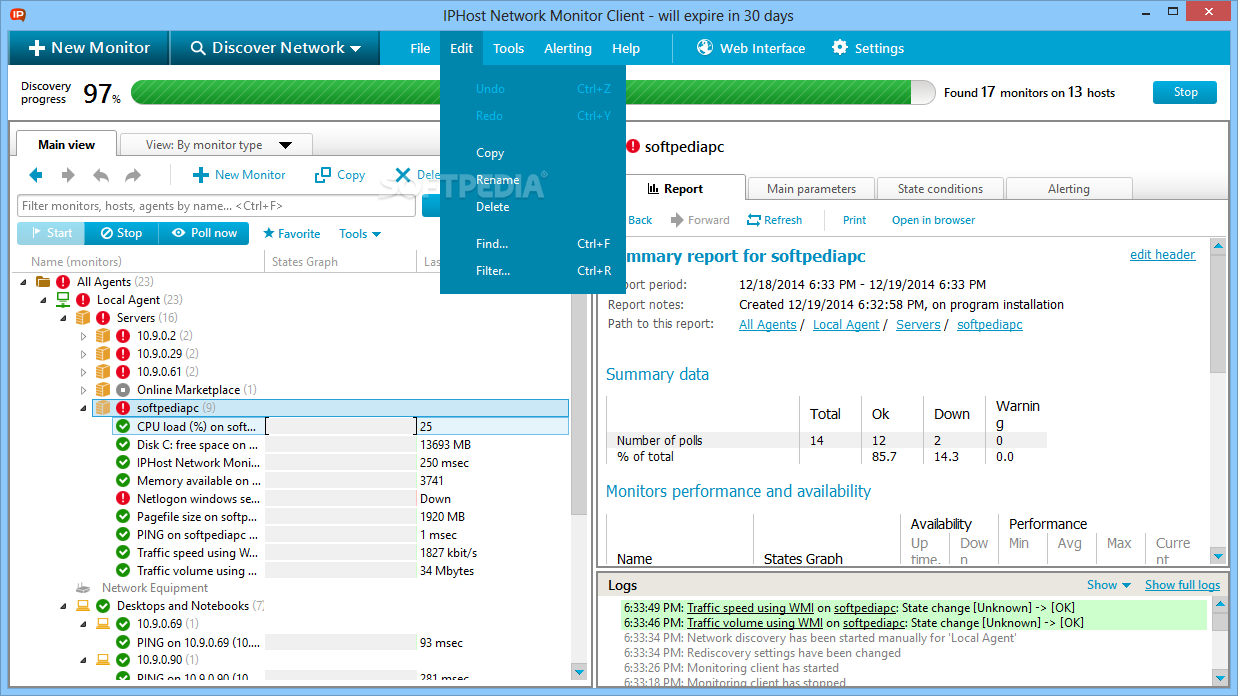This screenshot has width=1238, height=696.
Task: Collapse the Servers tree node
Action: point(64,318)
